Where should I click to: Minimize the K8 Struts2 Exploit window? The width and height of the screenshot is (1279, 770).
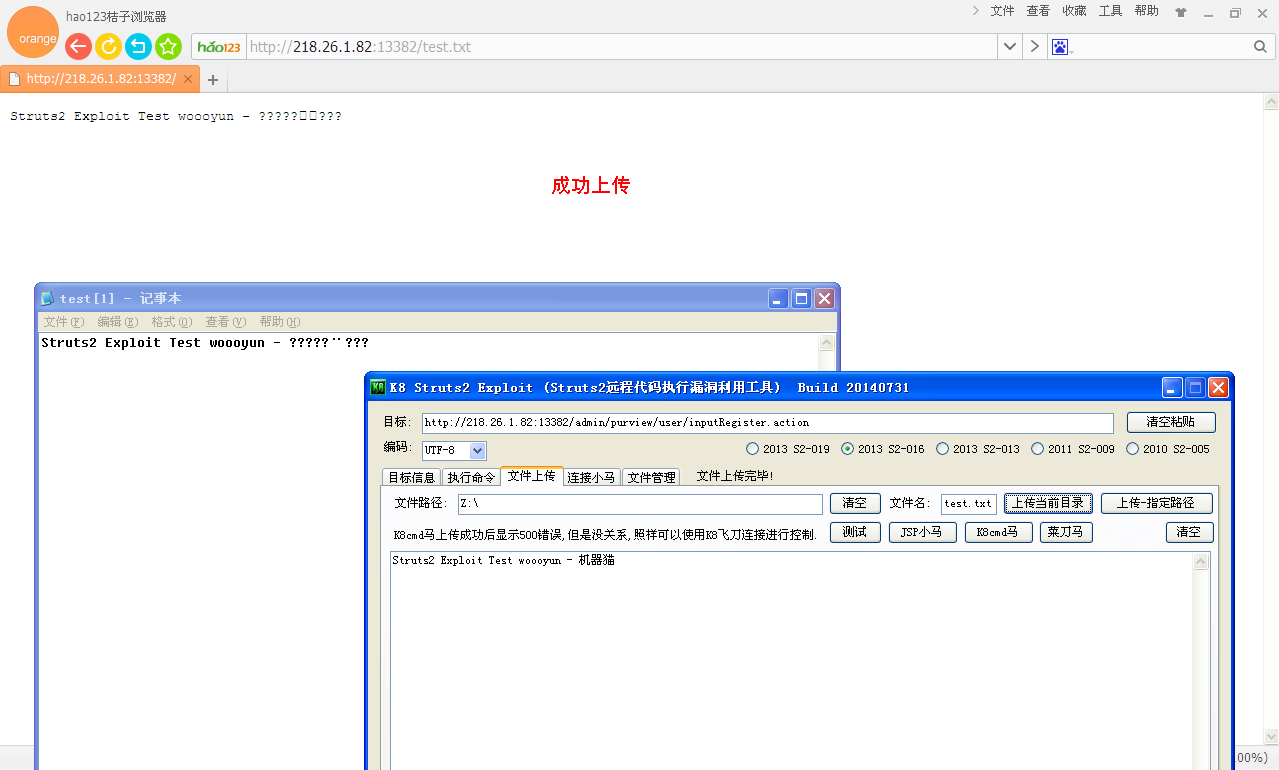[1172, 387]
